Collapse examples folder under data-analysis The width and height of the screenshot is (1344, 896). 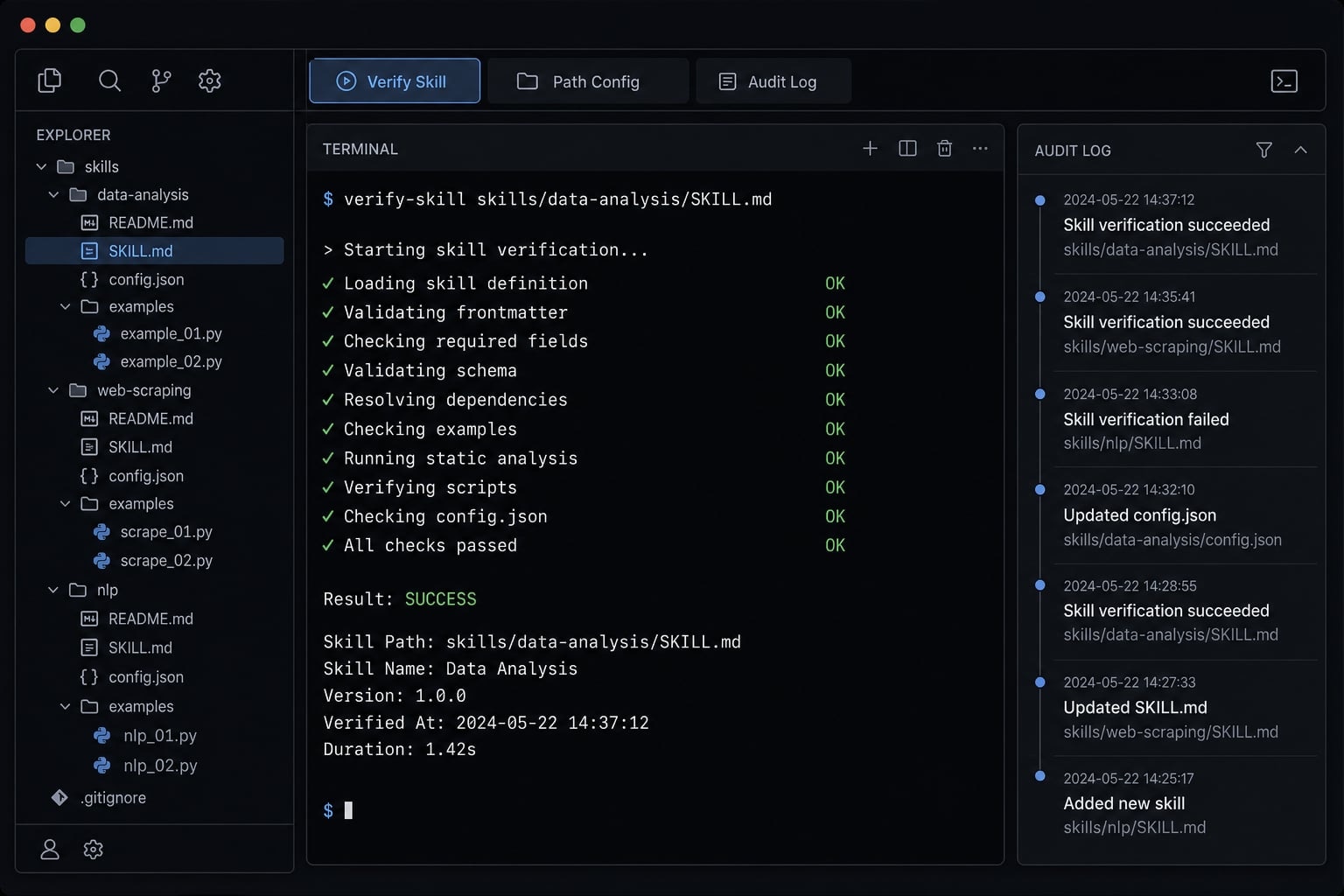65,306
